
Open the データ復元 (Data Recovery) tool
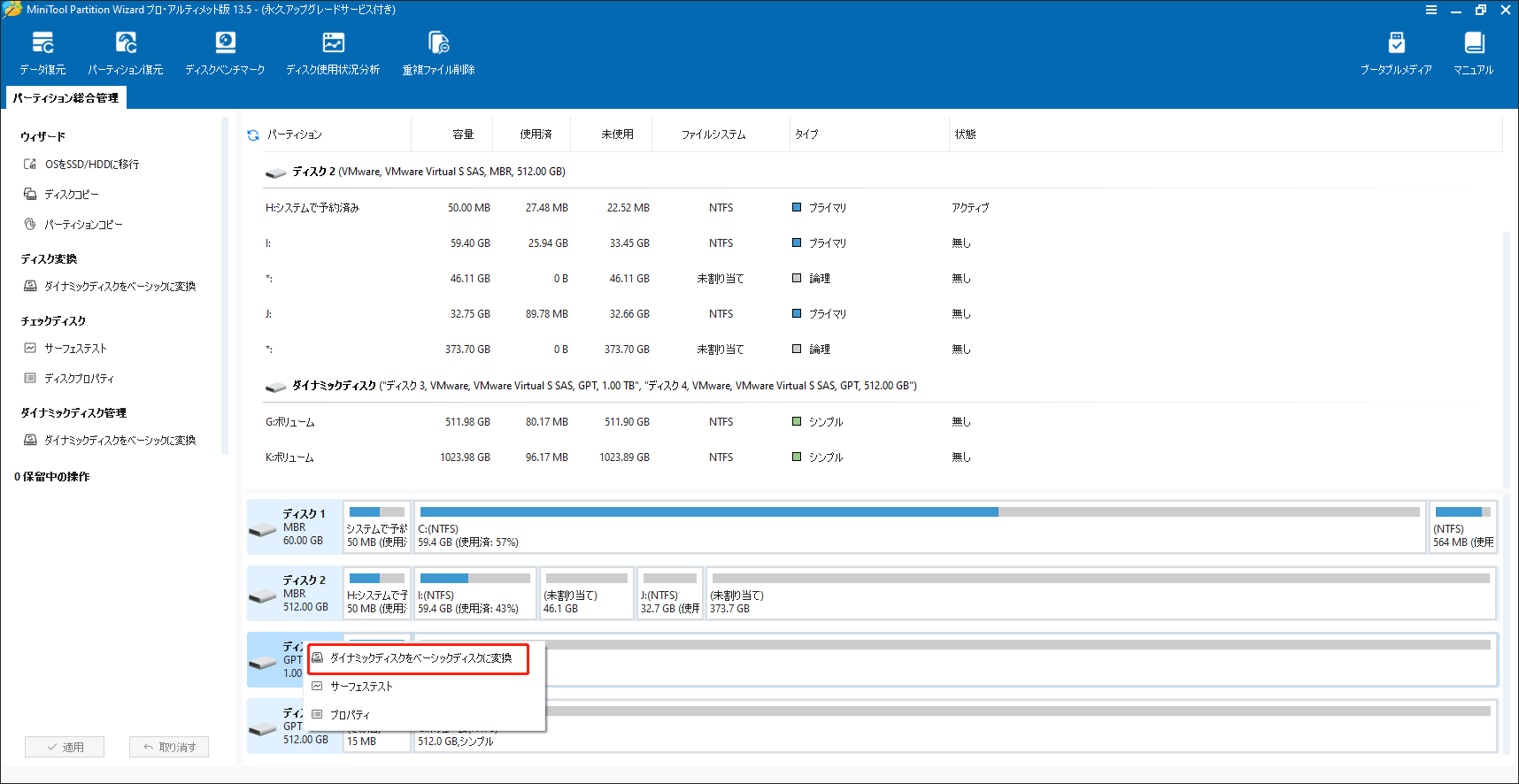[x=42, y=53]
